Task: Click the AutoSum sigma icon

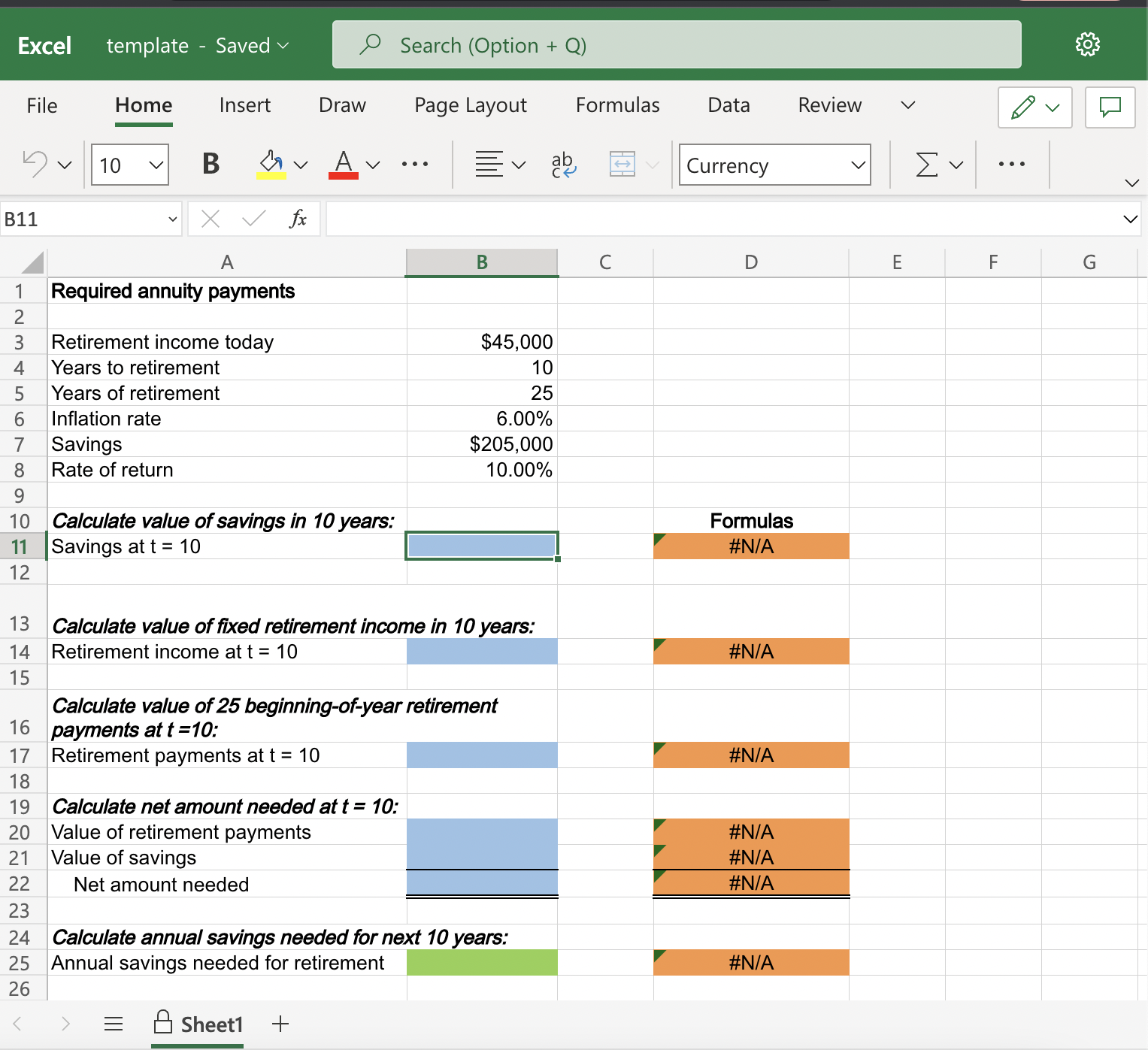Action: click(927, 164)
